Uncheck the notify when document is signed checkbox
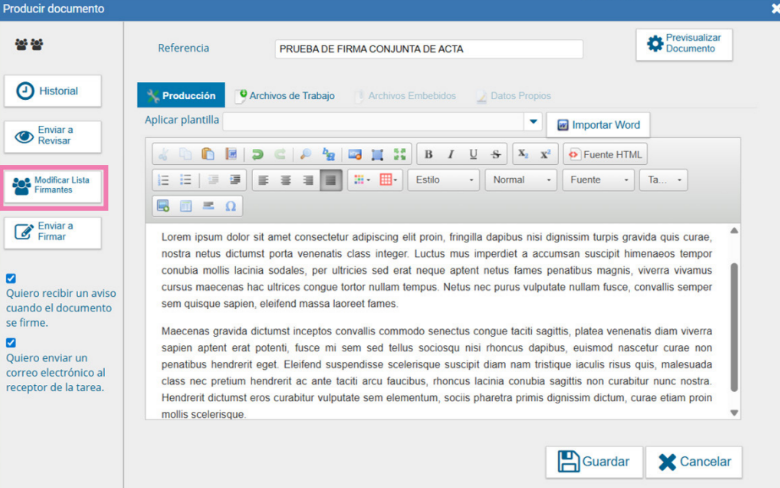 [x=11, y=279]
